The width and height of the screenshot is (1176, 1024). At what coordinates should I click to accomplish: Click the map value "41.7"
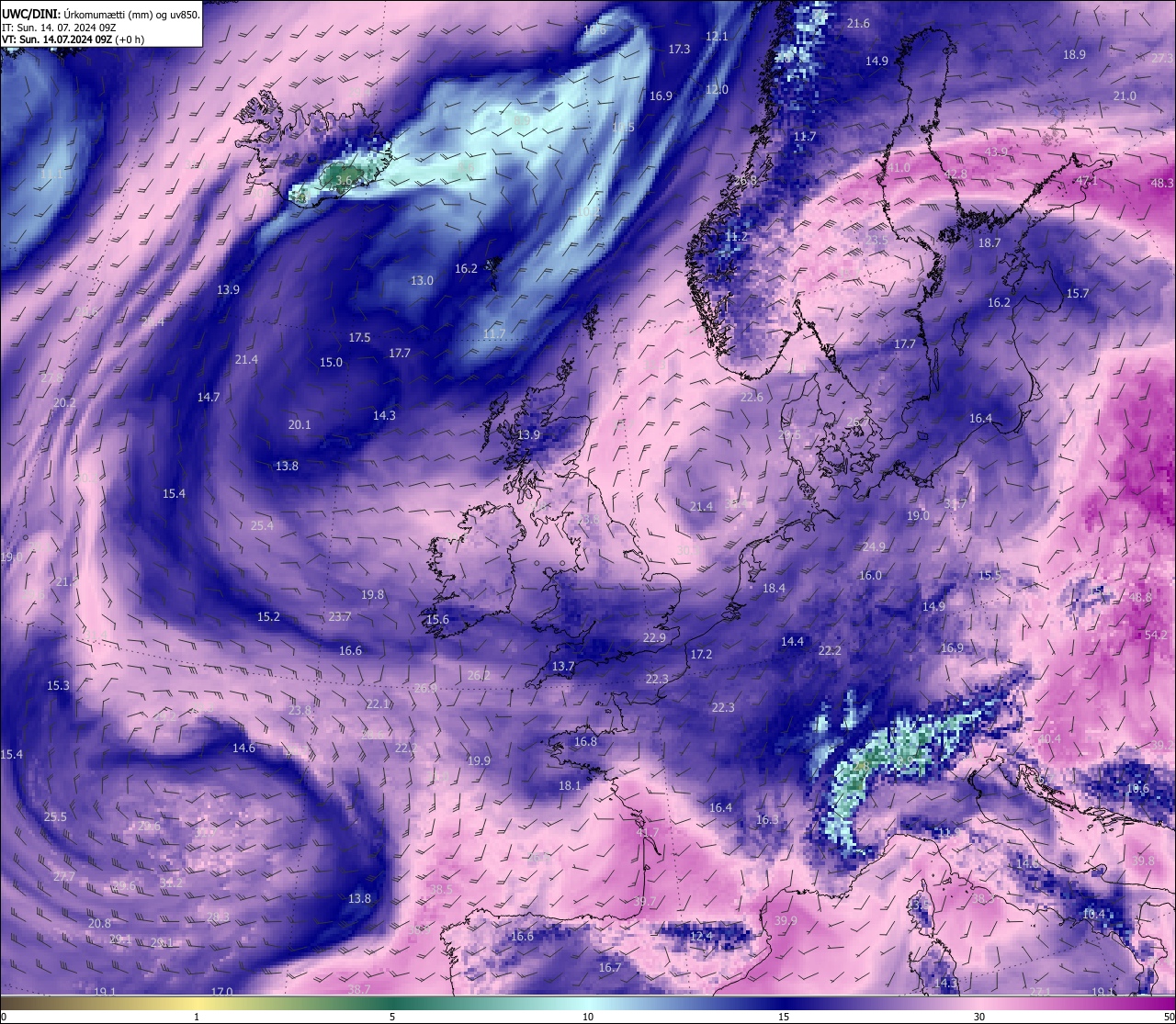(648, 834)
